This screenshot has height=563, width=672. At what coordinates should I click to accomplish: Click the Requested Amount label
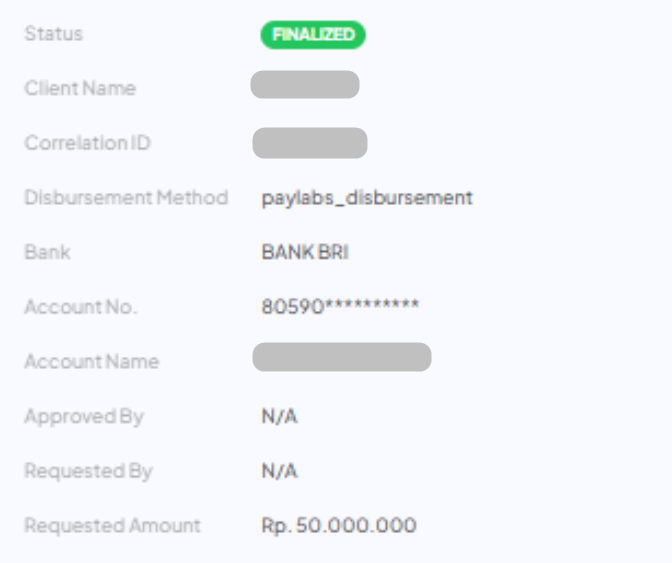click(x=112, y=525)
